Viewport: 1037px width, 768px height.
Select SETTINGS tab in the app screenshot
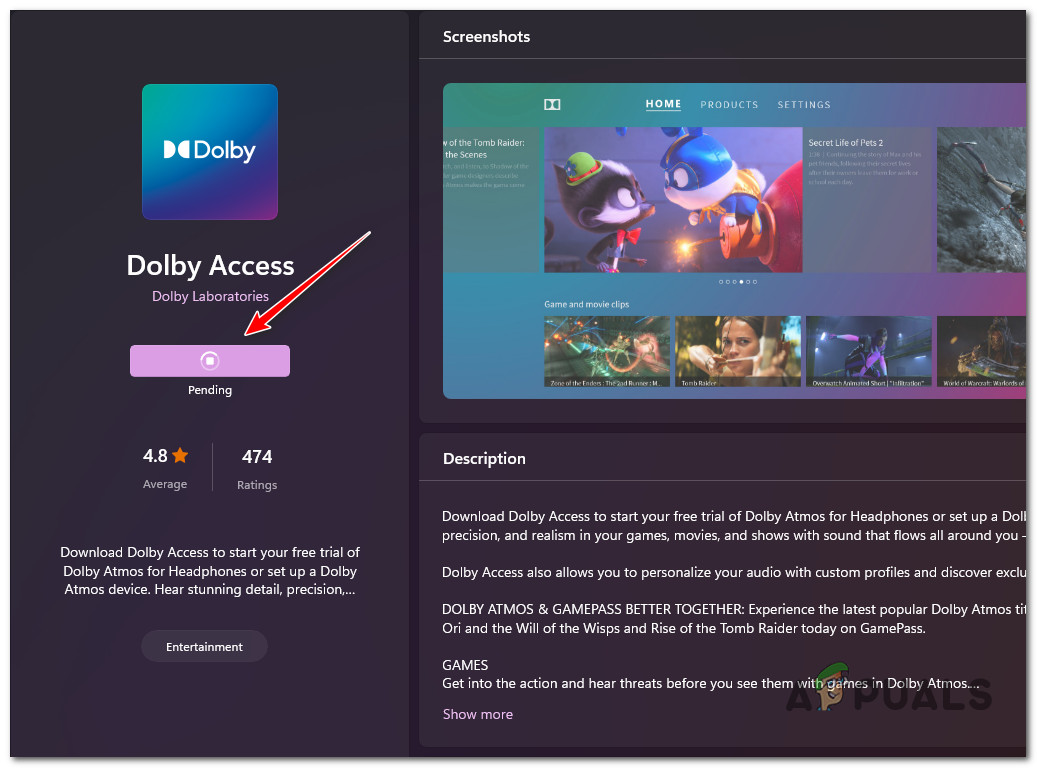pyautogui.click(x=804, y=105)
